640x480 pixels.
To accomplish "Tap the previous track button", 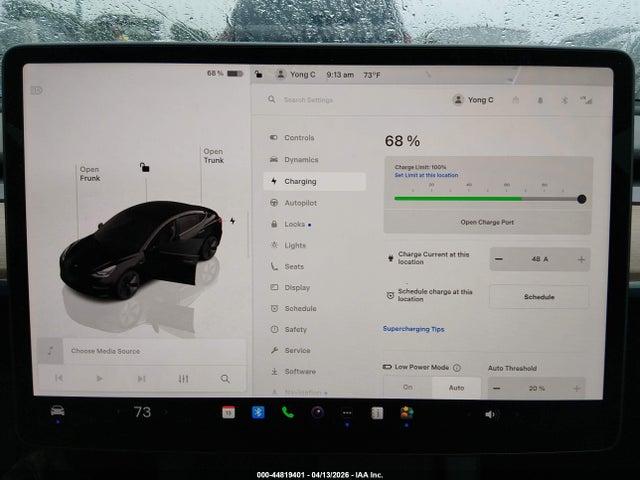I will (x=59, y=378).
